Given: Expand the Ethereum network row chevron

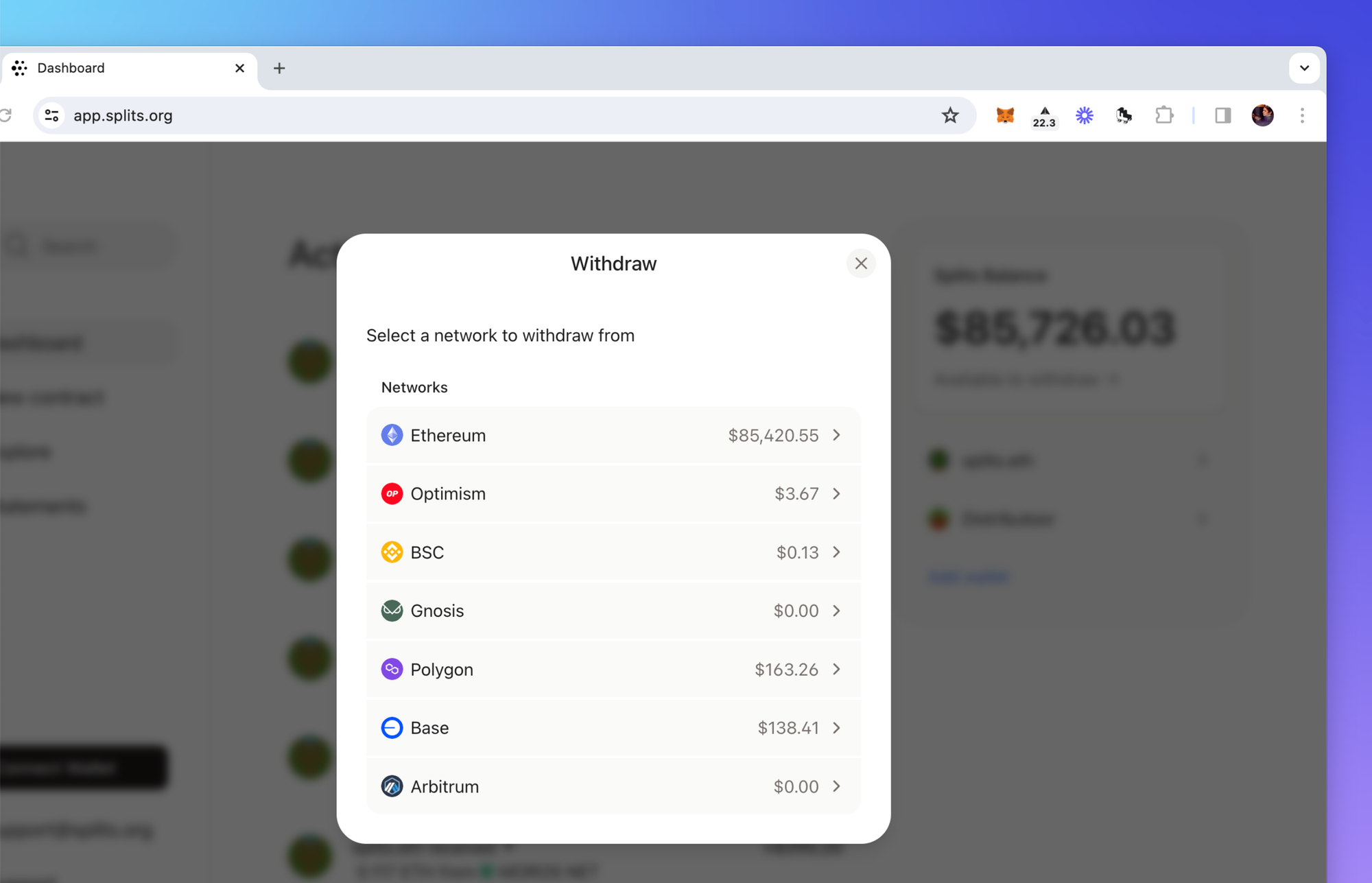Looking at the screenshot, I should (x=837, y=435).
